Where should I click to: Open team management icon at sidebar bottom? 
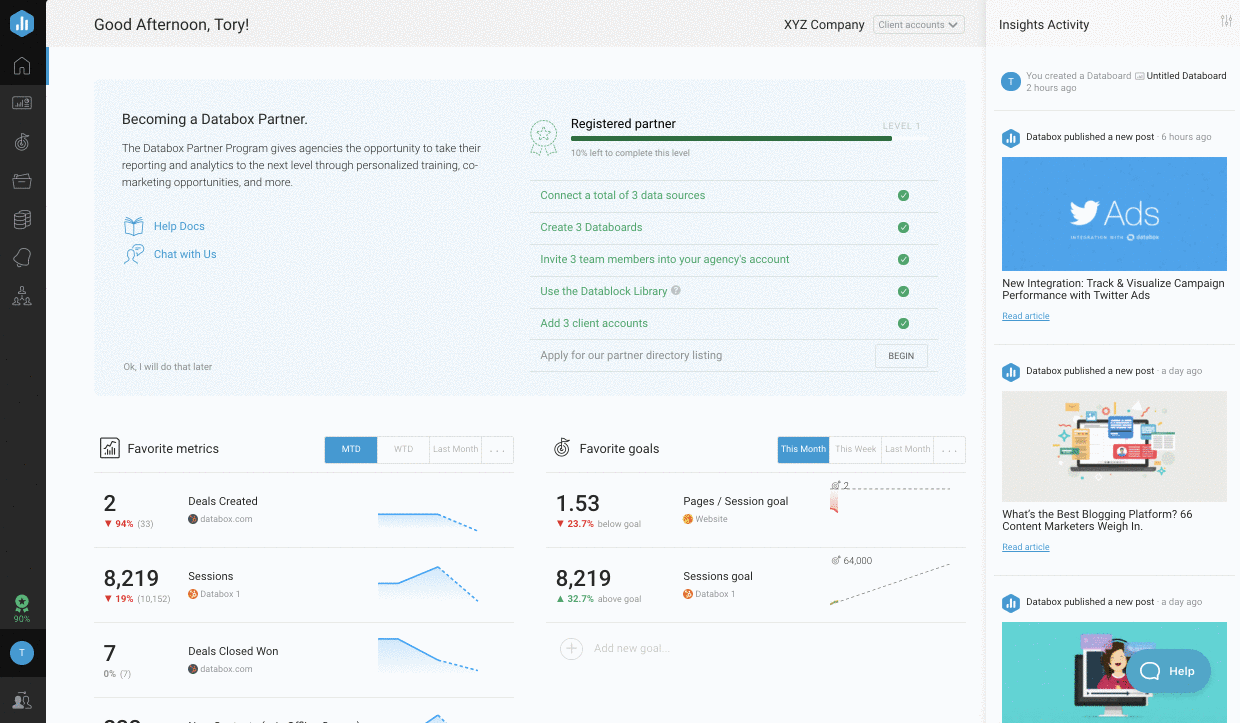click(22, 701)
